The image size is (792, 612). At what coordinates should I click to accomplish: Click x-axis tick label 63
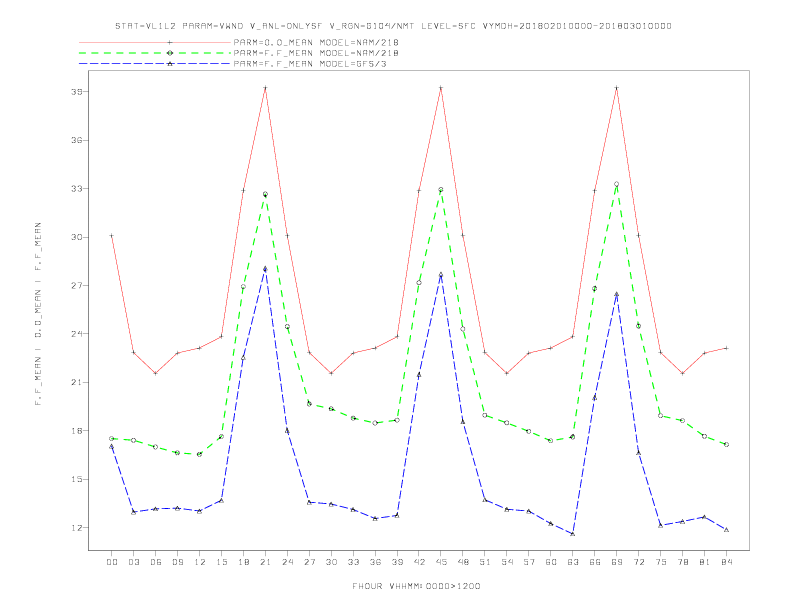(x=573, y=562)
